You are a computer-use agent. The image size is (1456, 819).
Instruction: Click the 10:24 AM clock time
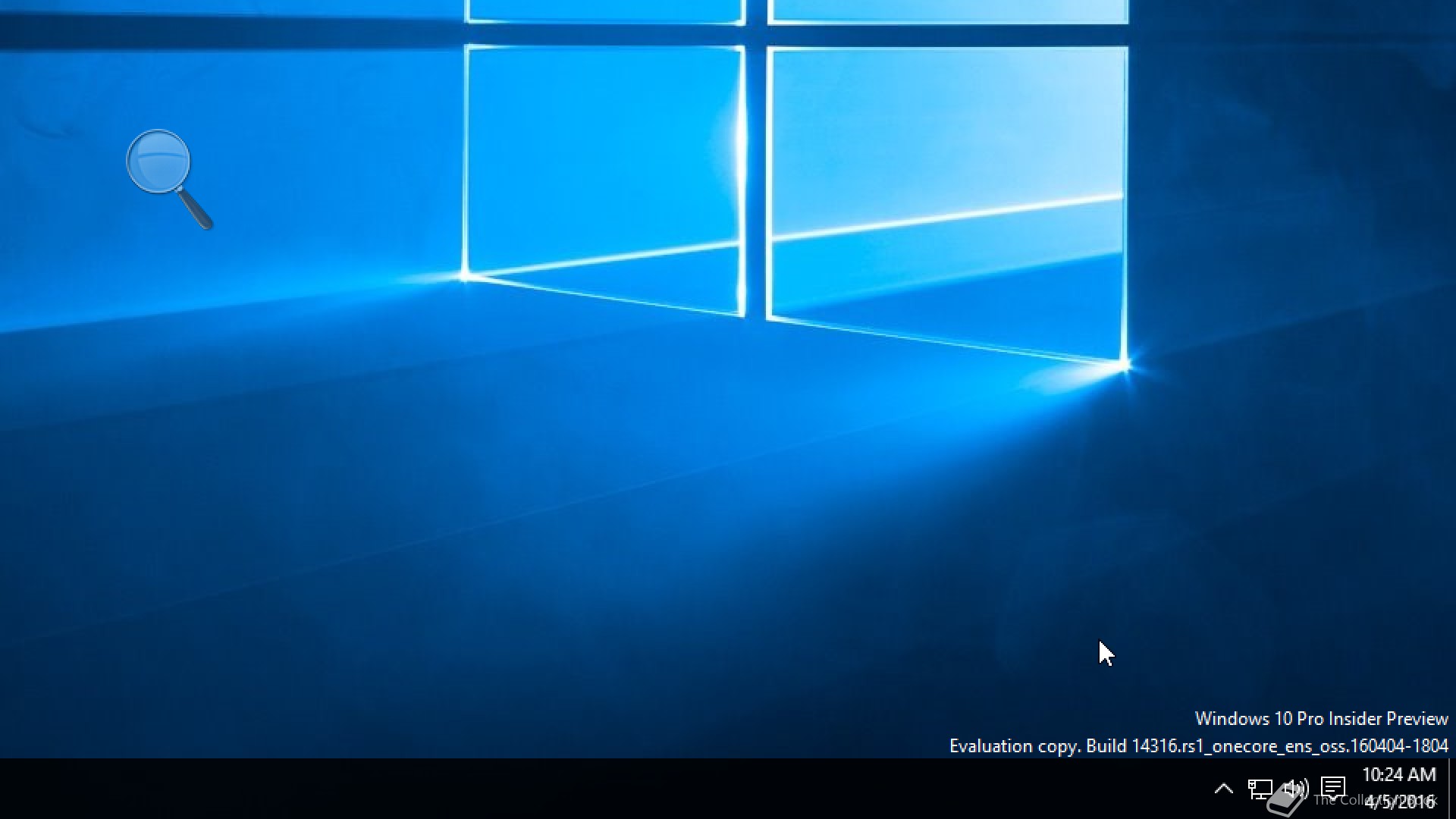[x=1398, y=775]
